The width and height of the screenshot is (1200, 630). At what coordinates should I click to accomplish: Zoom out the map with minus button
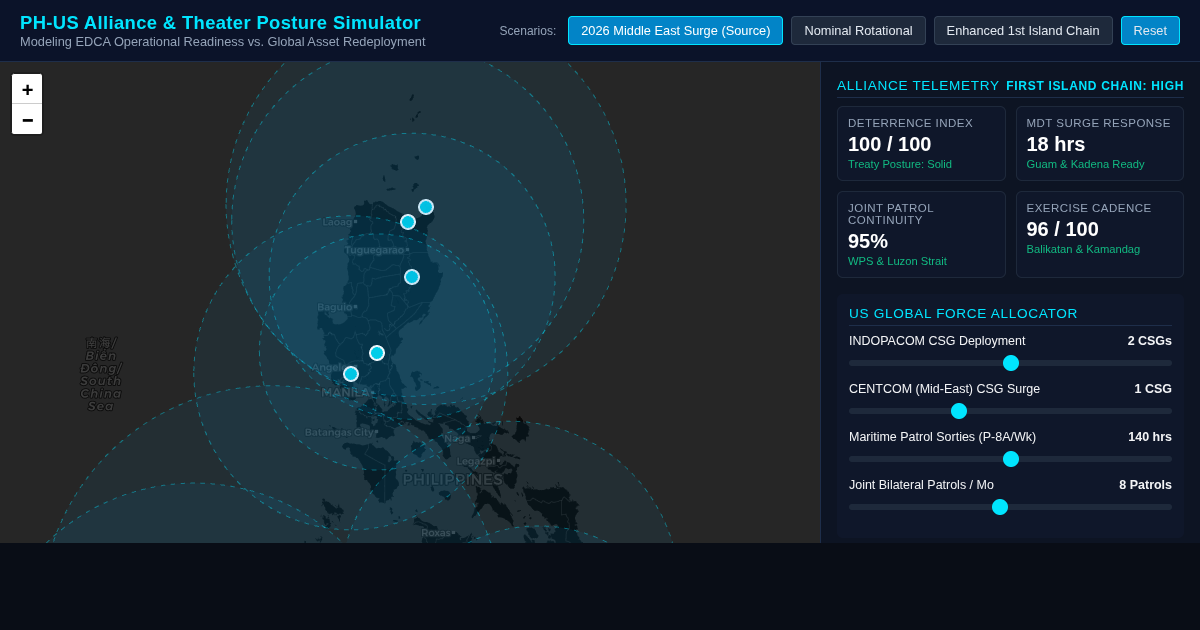pyautogui.click(x=27, y=119)
